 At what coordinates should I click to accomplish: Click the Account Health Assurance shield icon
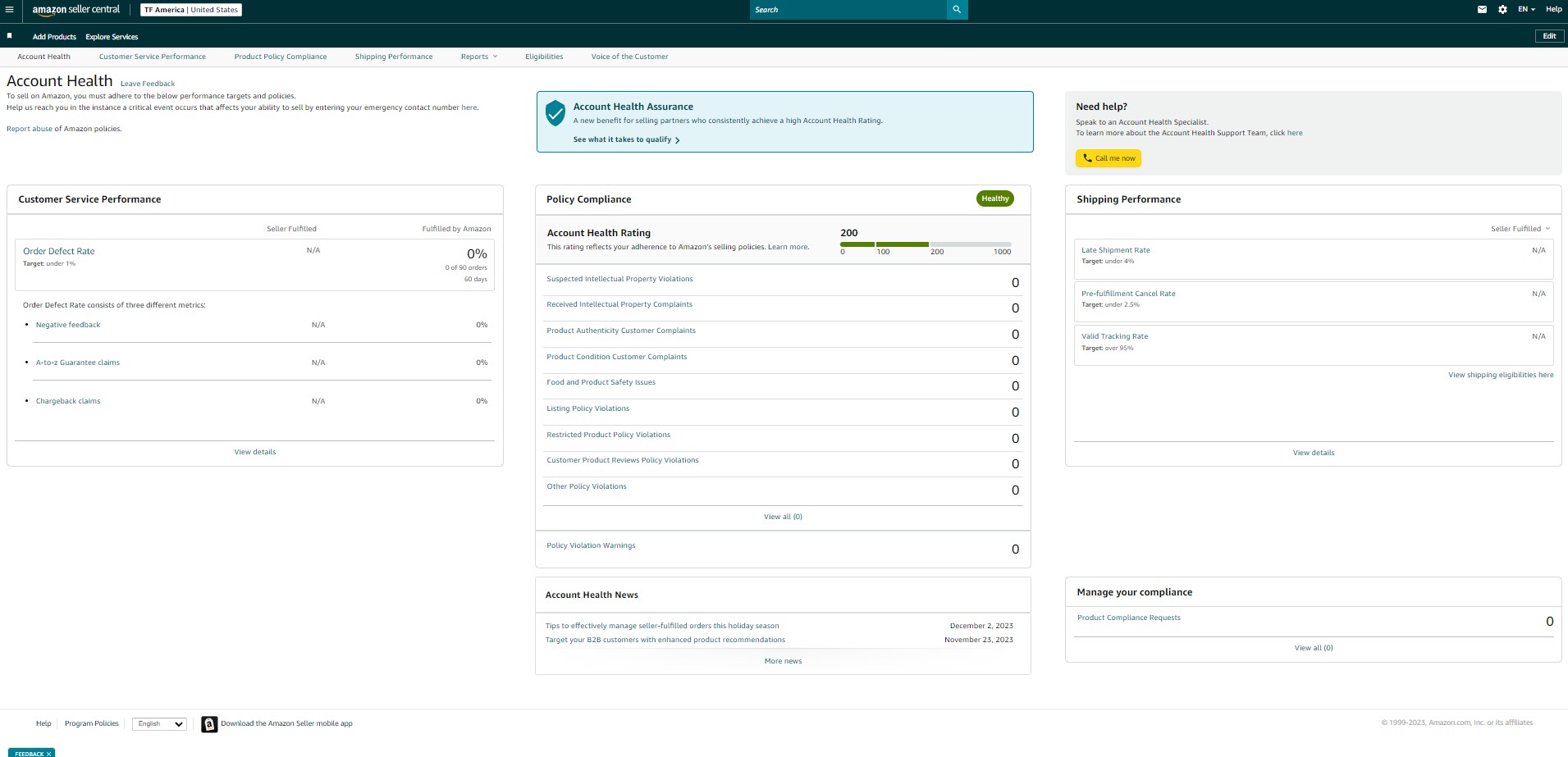pos(555,113)
